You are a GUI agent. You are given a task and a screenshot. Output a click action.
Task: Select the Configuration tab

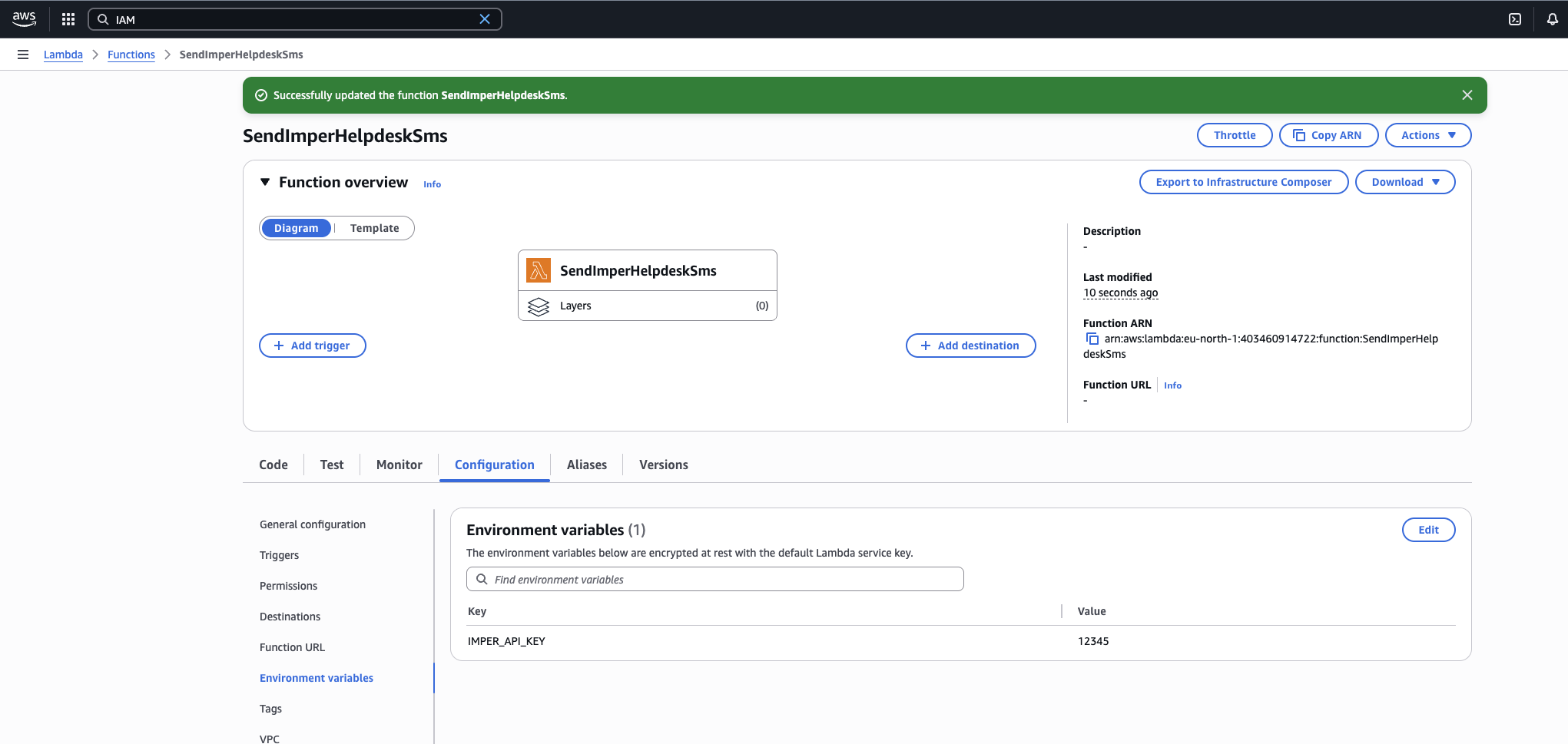[x=495, y=465]
